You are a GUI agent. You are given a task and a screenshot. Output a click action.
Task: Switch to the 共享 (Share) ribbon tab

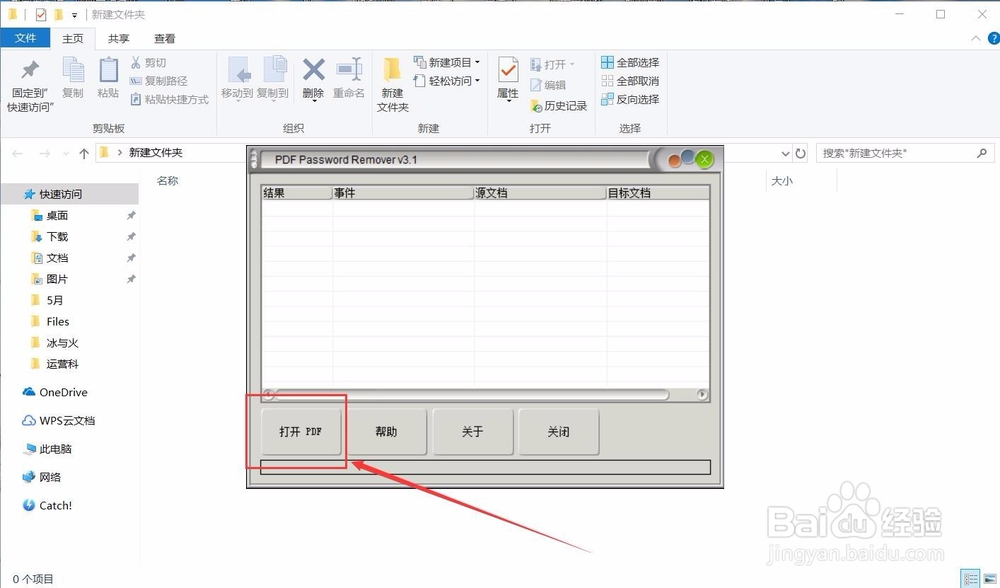[x=119, y=38]
